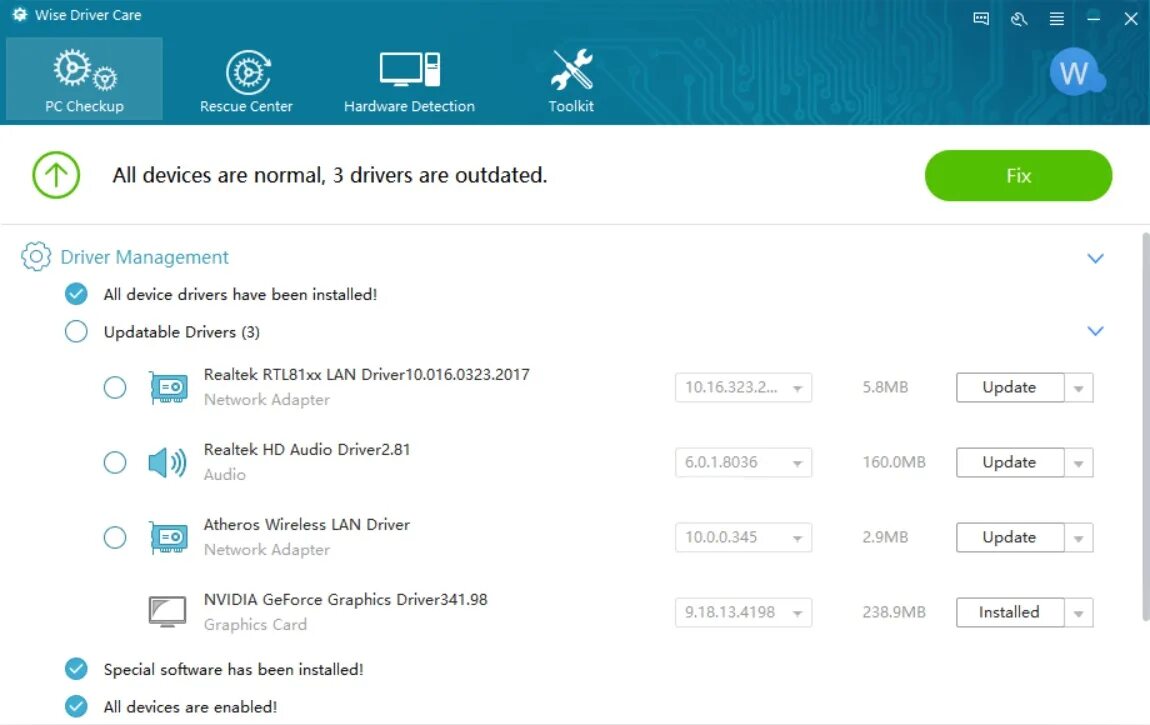Click 'NVIDIA GeForce Graphics Driver341.98' text
Viewport: 1150px width, 725px height.
pos(345,600)
